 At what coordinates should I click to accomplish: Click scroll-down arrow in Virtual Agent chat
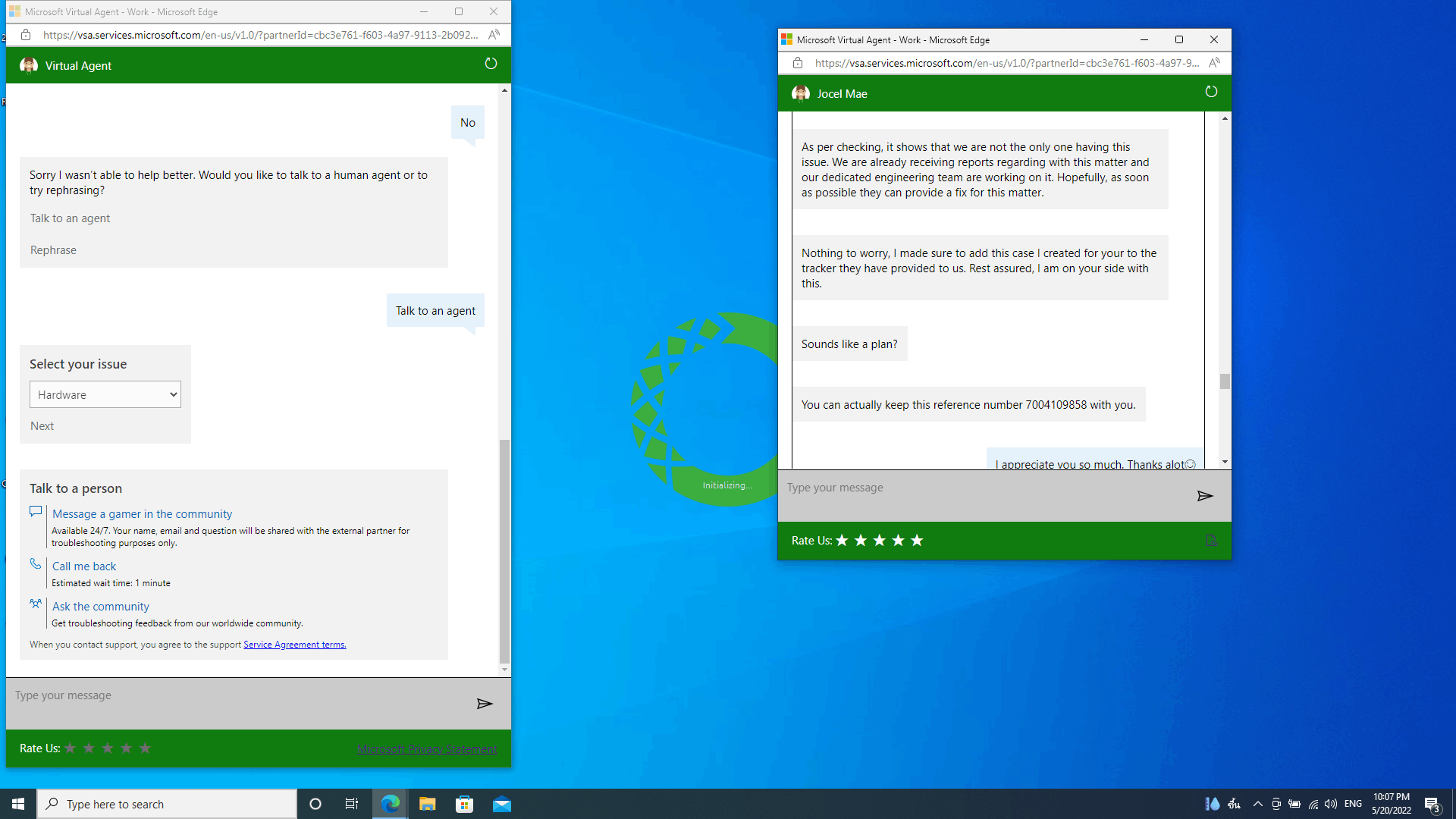pyautogui.click(x=504, y=670)
